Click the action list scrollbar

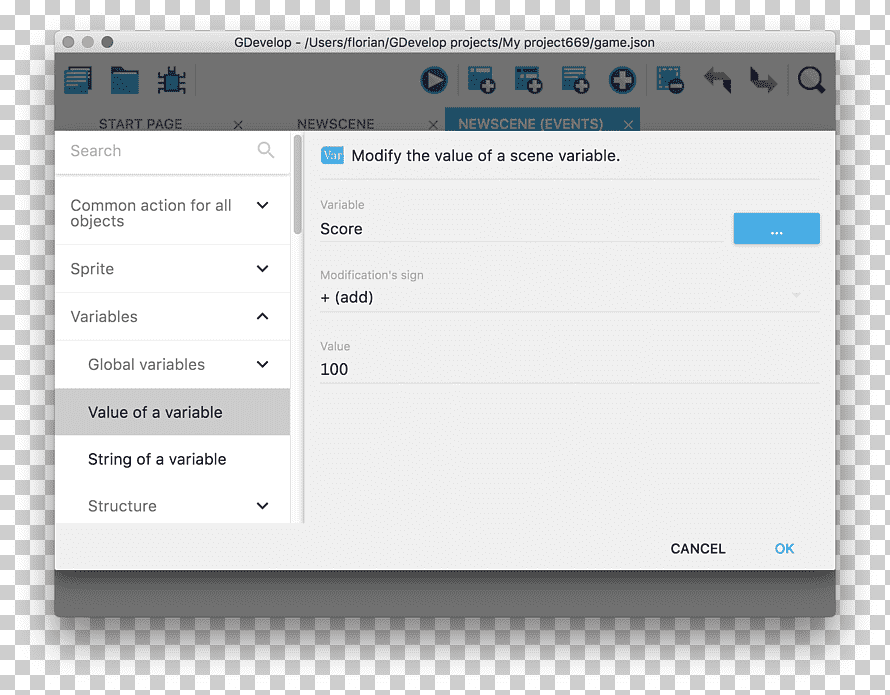(297, 185)
